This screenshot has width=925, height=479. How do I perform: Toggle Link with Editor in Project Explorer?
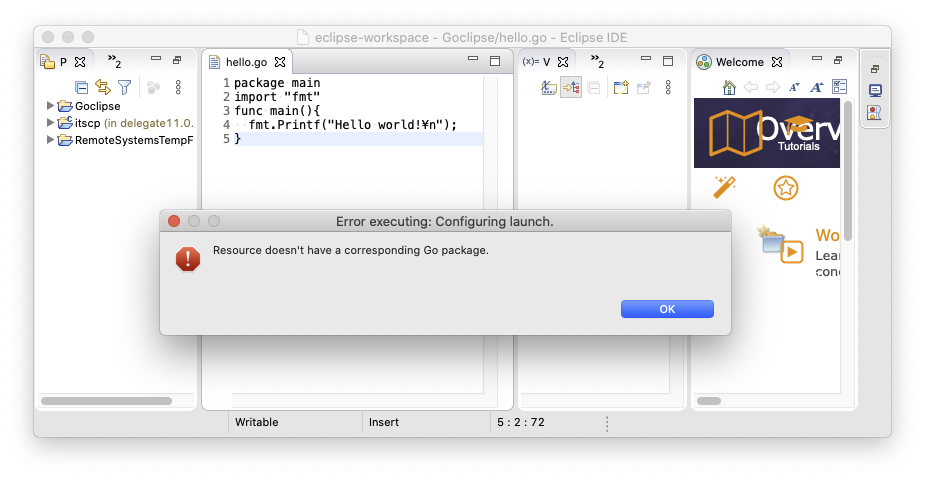[x=102, y=88]
